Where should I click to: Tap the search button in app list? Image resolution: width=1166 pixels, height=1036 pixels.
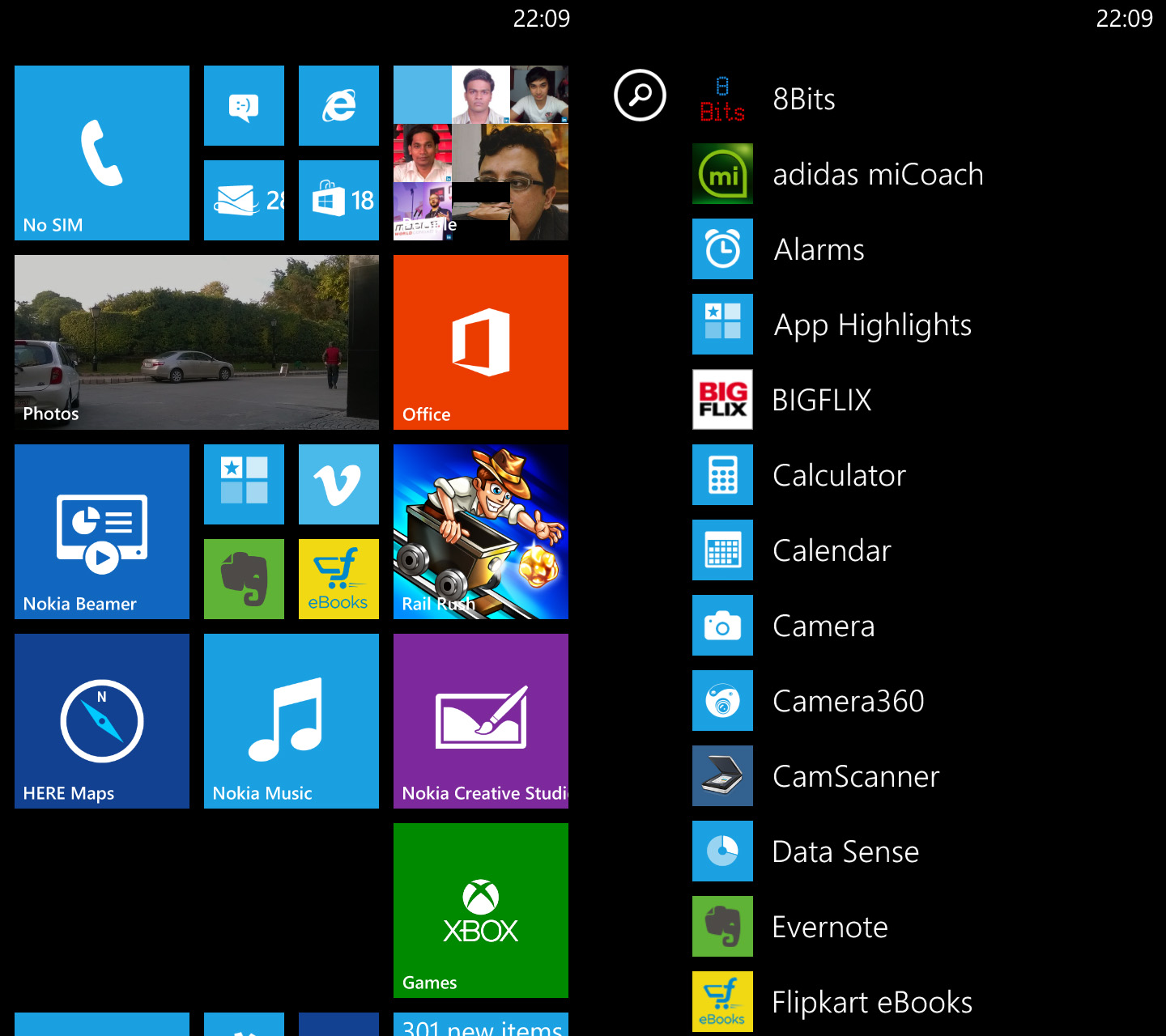coord(640,95)
